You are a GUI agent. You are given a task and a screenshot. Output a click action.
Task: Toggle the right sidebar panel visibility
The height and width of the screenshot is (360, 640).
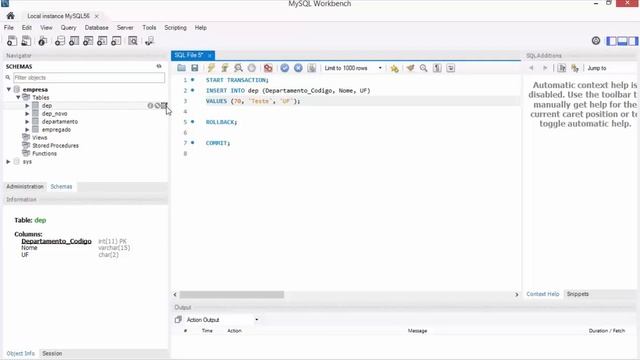pyautogui.click(x=633, y=41)
